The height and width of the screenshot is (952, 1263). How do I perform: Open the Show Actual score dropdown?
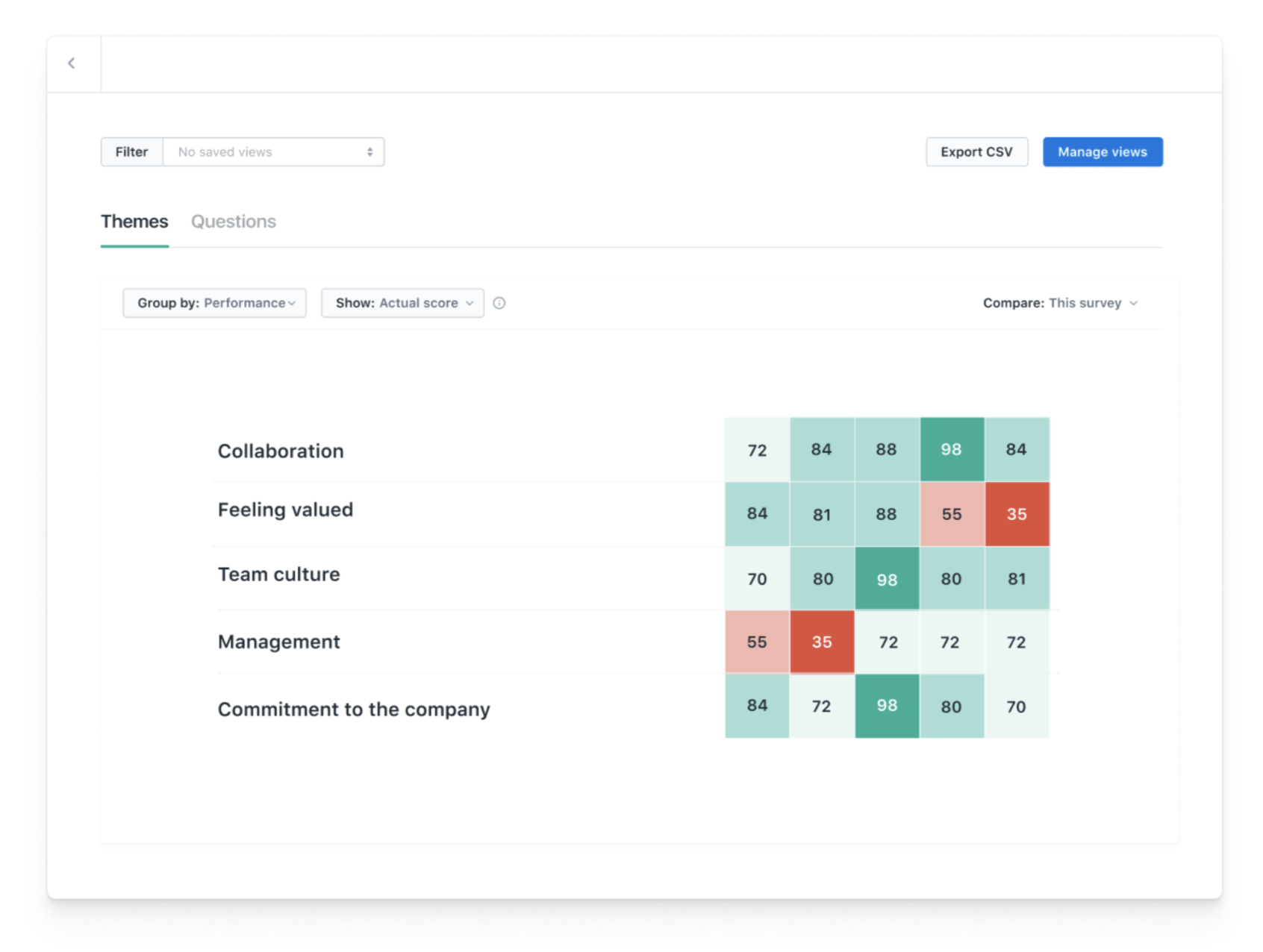coord(403,303)
